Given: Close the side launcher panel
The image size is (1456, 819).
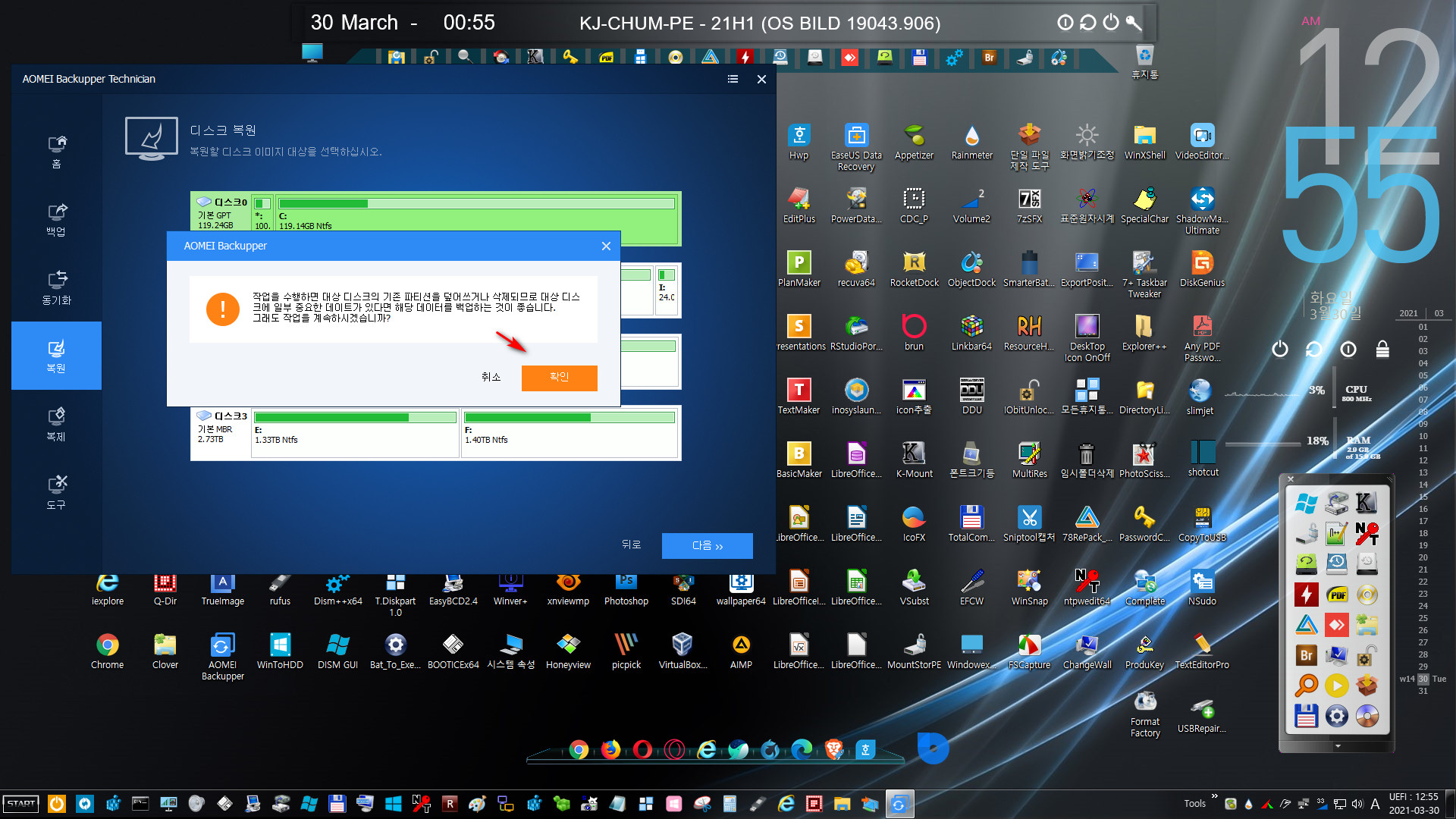Looking at the screenshot, I should click(x=1291, y=479).
